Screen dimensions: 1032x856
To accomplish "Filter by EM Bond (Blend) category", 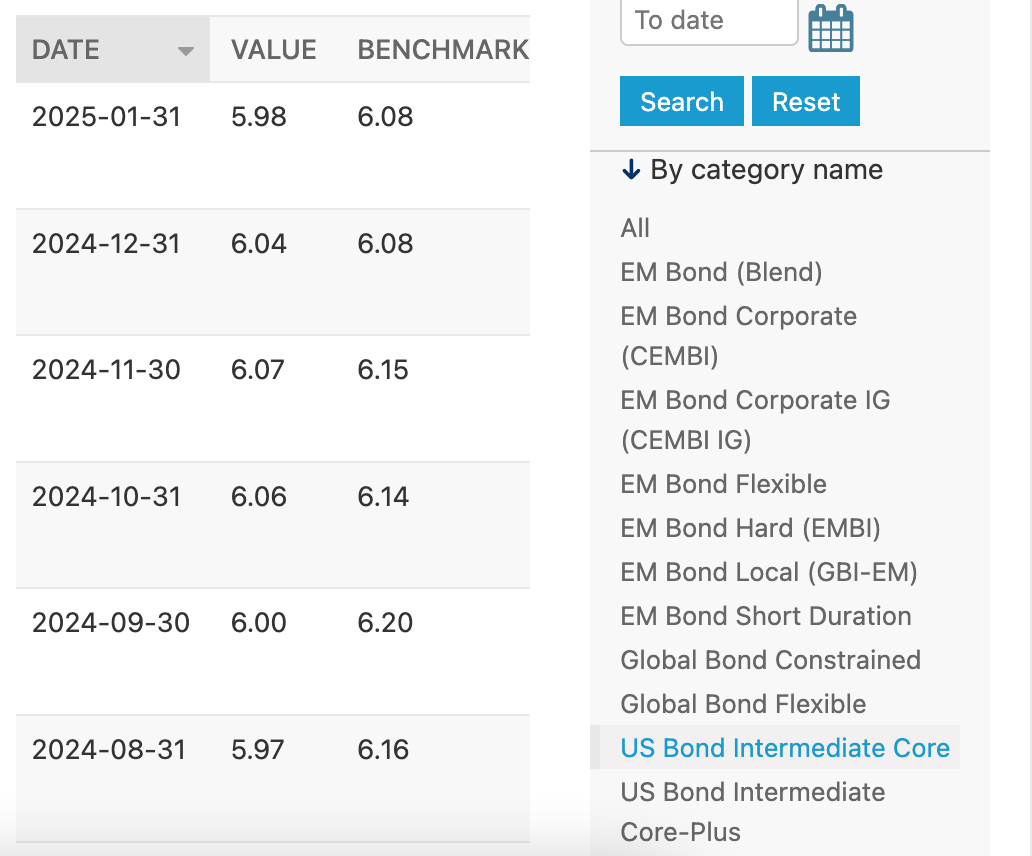I will point(721,272).
